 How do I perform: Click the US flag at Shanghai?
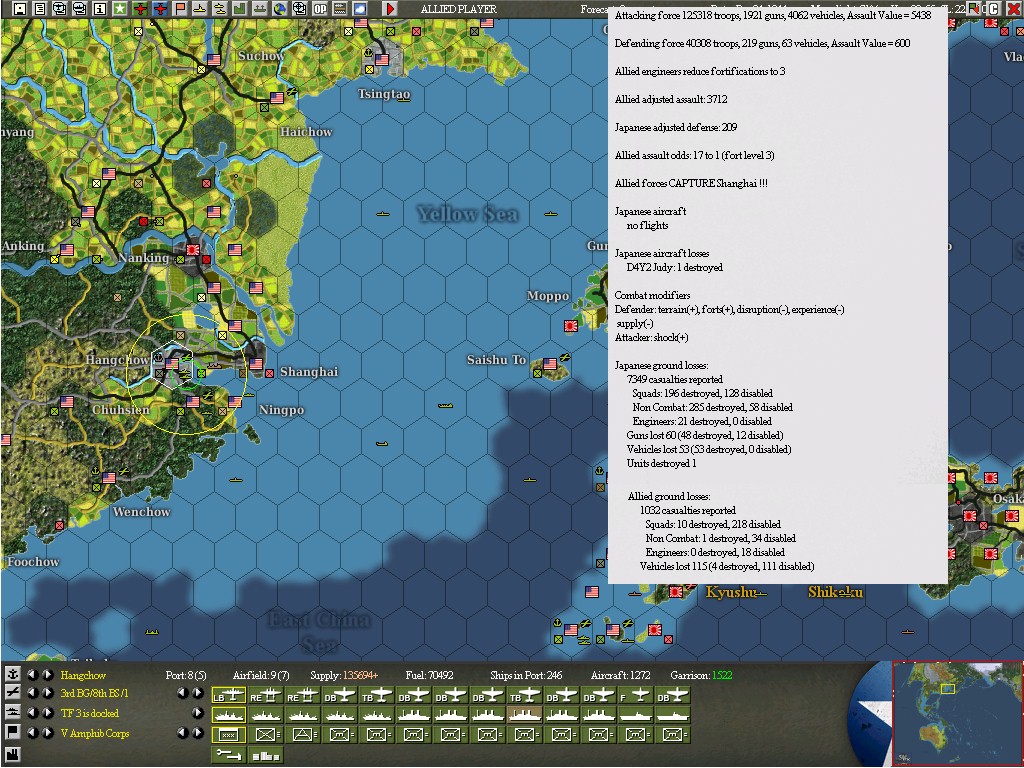[256, 364]
